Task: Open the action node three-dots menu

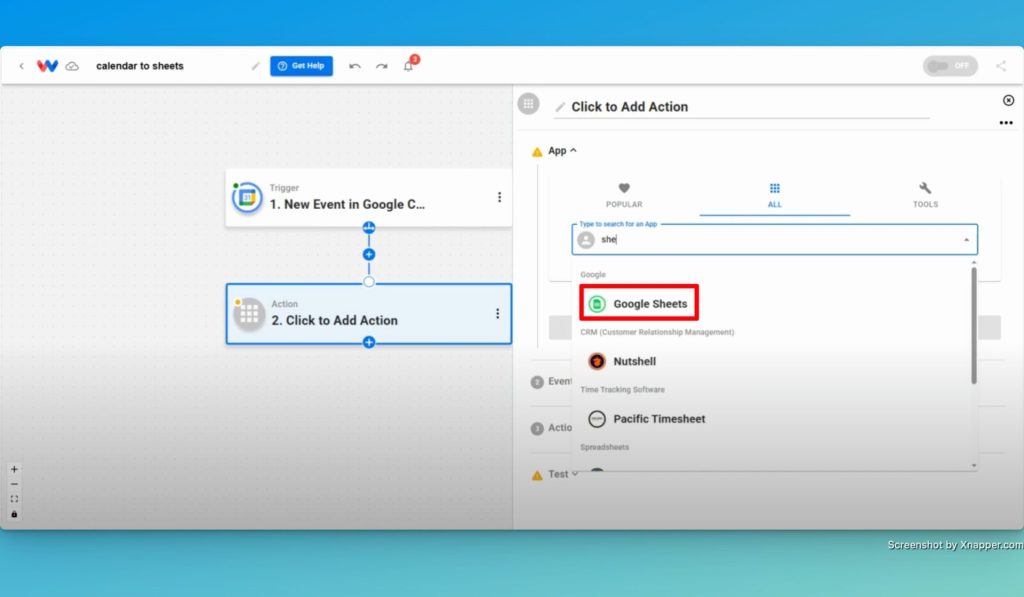Action: coord(498,314)
